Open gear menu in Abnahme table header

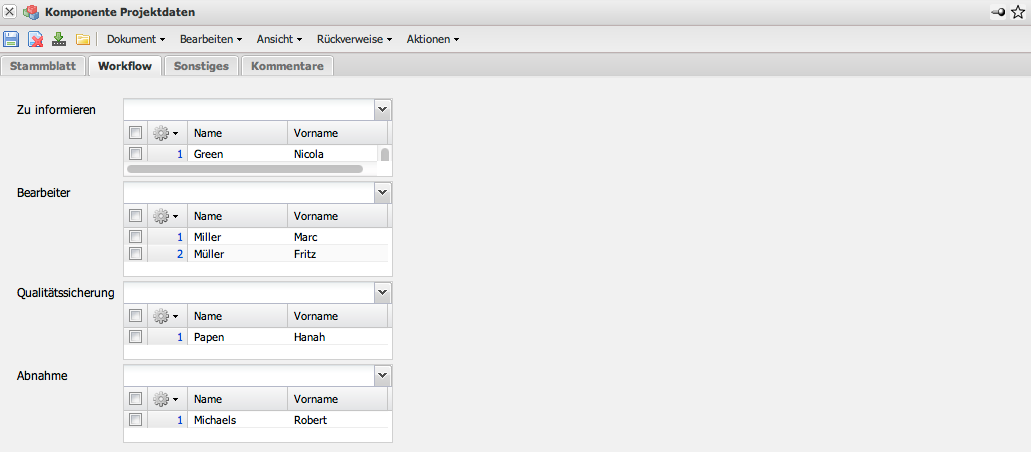pos(165,399)
